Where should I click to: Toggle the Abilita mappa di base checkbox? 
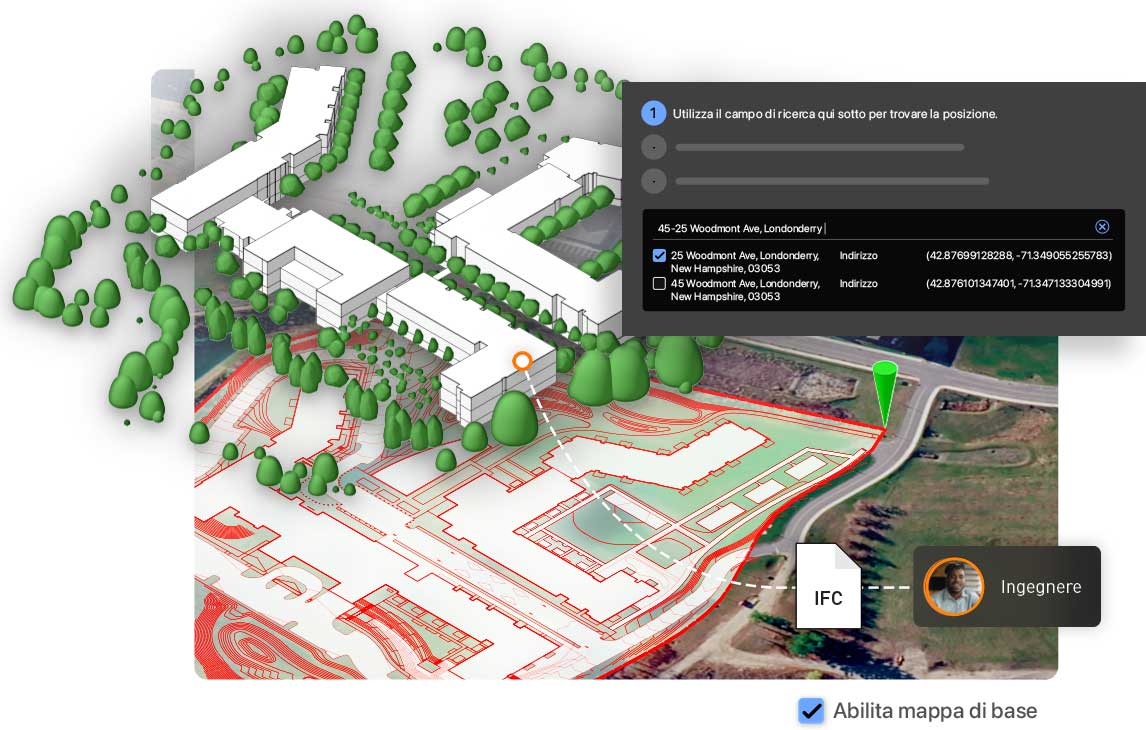811,710
